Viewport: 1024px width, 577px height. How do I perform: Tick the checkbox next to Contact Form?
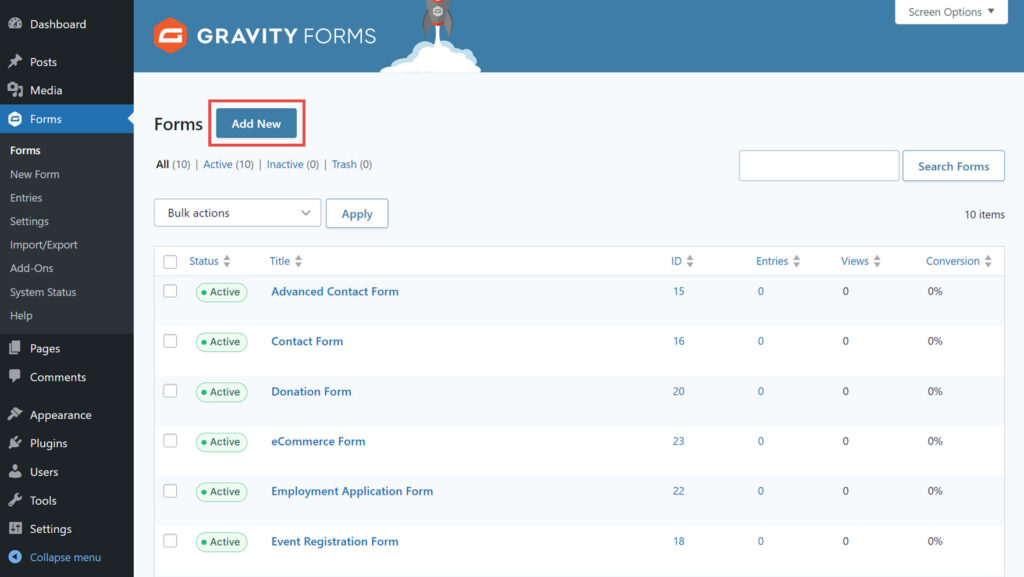click(x=169, y=341)
